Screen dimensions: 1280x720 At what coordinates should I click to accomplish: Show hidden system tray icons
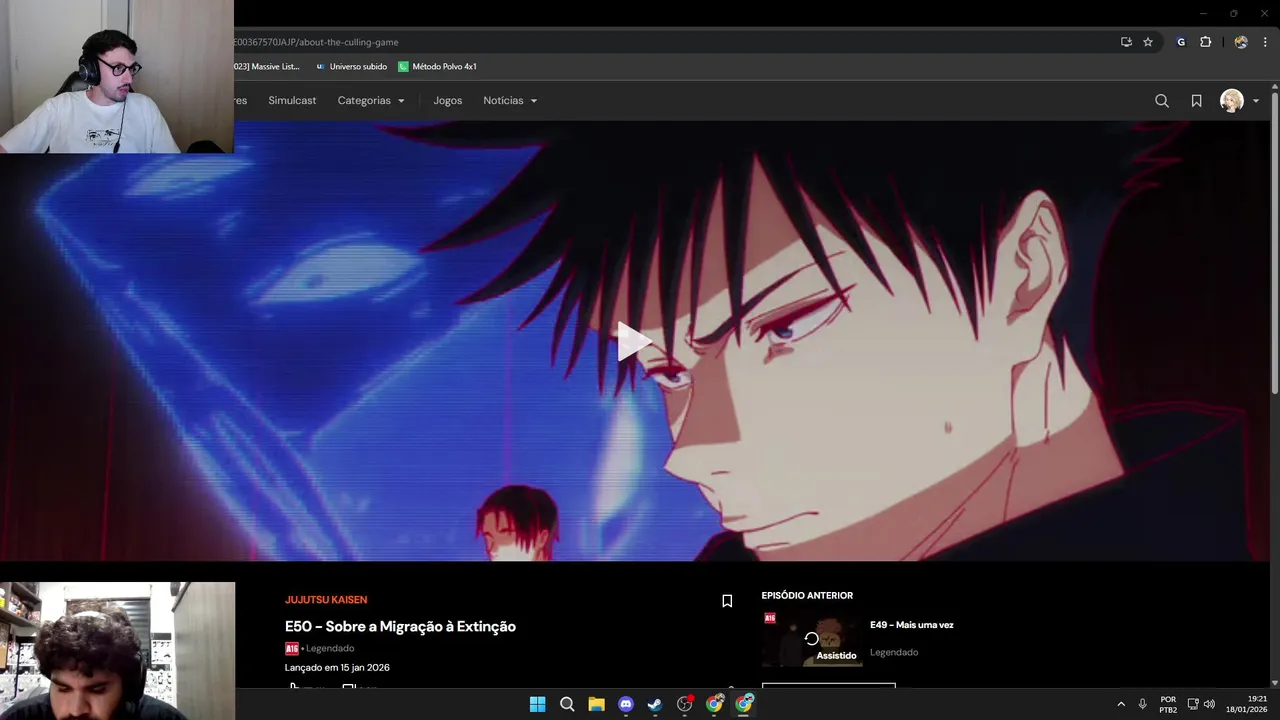[1120, 704]
